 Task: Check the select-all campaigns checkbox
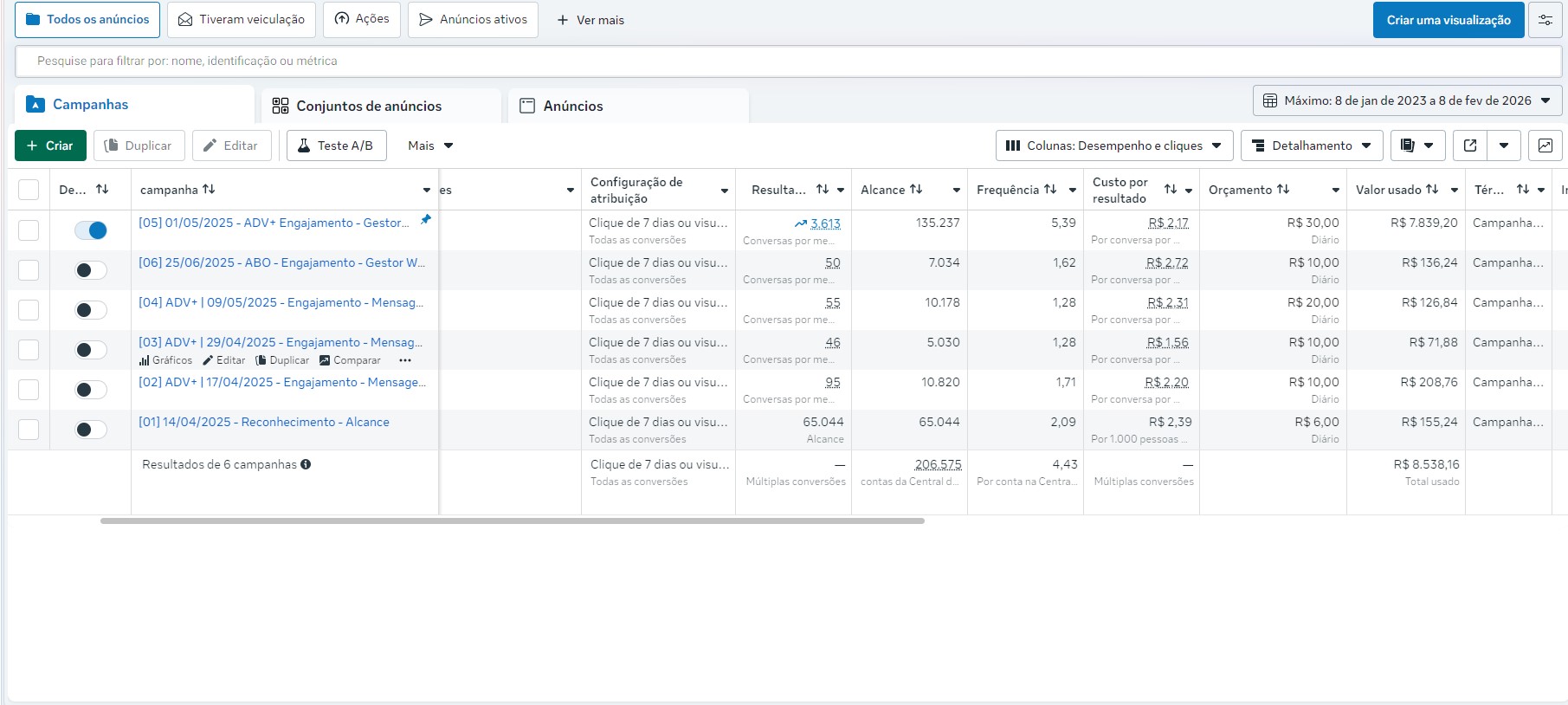29,190
